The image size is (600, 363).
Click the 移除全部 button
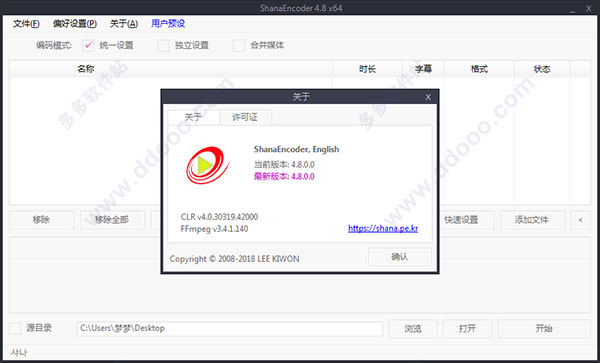[112, 220]
